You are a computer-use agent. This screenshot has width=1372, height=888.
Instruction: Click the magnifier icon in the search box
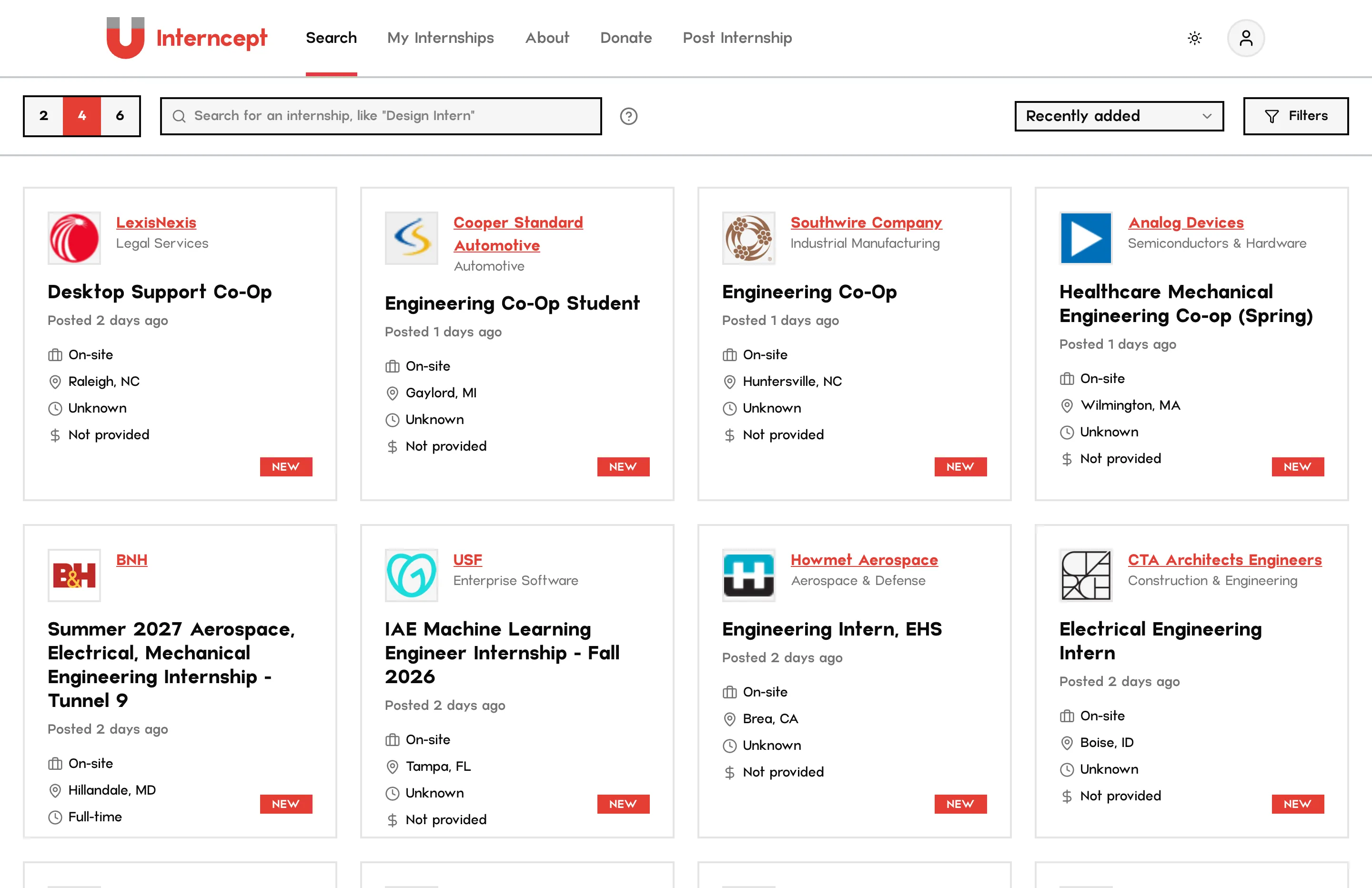click(x=179, y=116)
